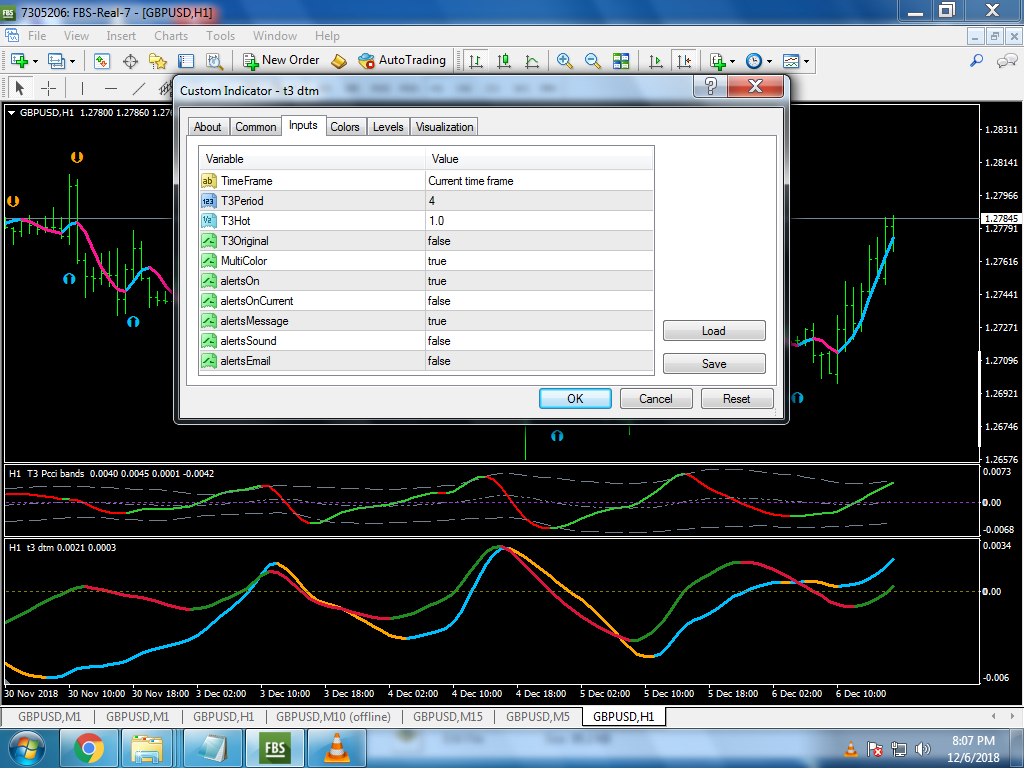
Task: Open the Charts menu
Action: click(171, 36)
